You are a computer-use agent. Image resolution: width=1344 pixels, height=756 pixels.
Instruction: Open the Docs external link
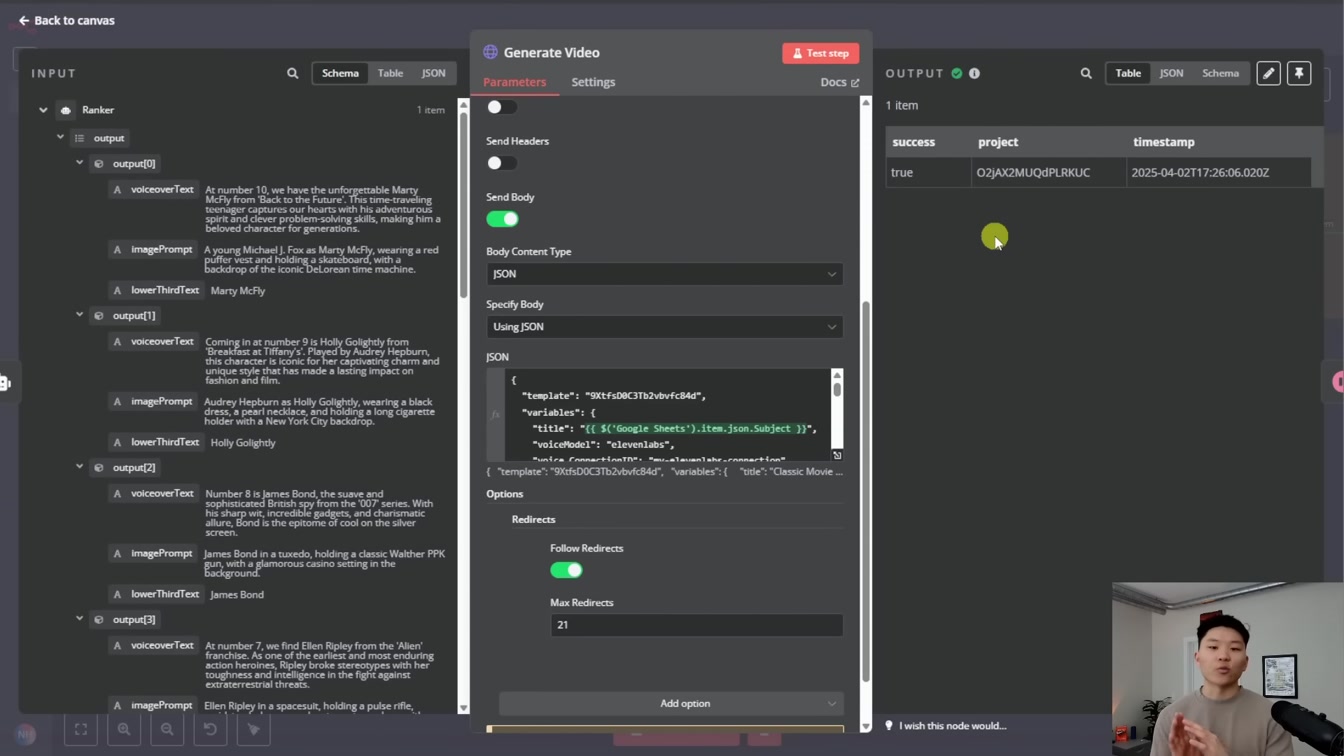click(x=840, y=82)
